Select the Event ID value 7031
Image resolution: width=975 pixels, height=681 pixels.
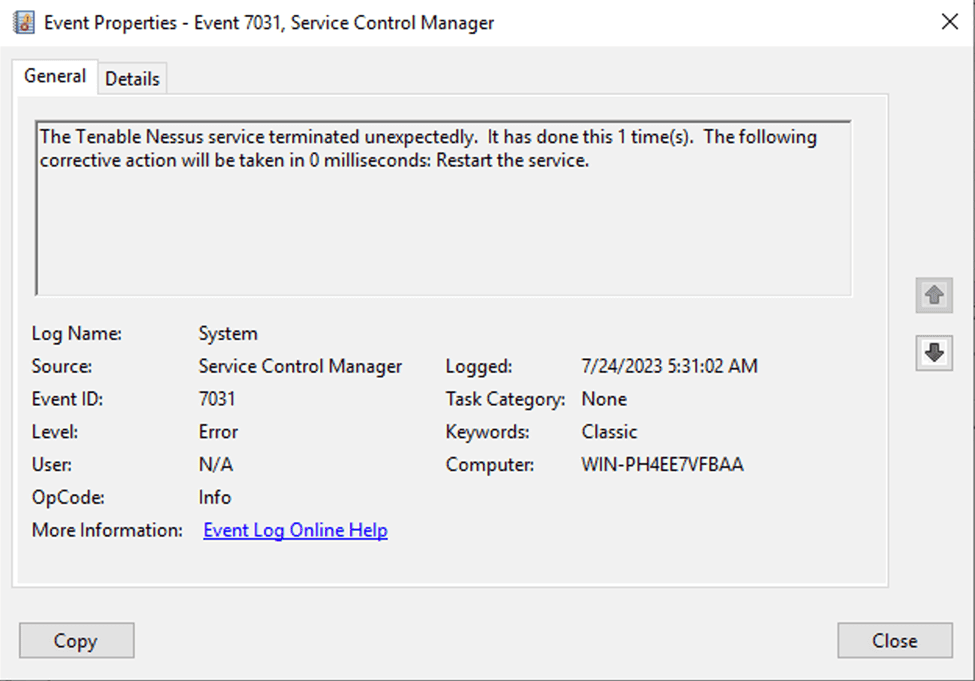(217, 399)
